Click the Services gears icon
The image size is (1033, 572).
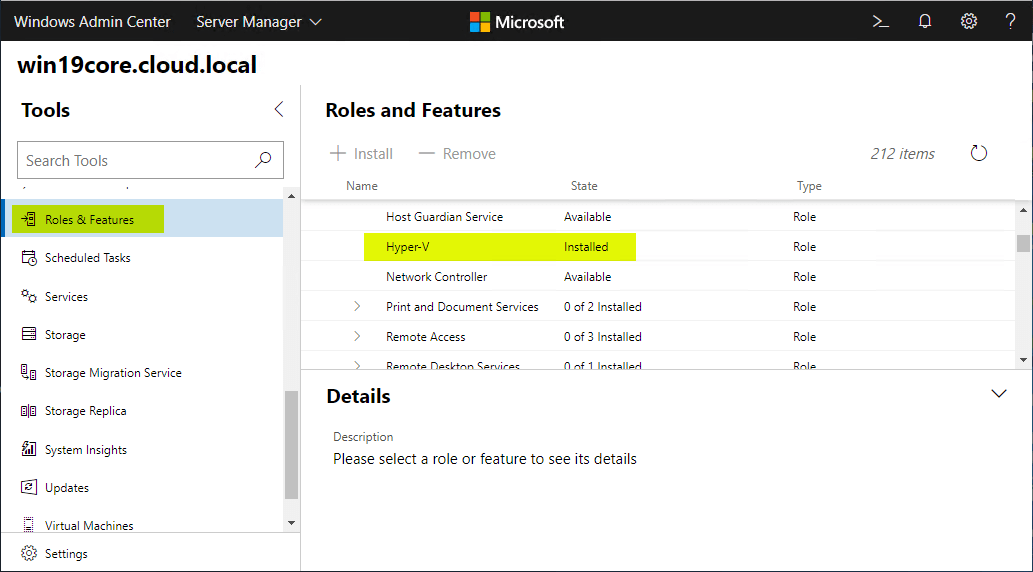(x=29, y=297)
